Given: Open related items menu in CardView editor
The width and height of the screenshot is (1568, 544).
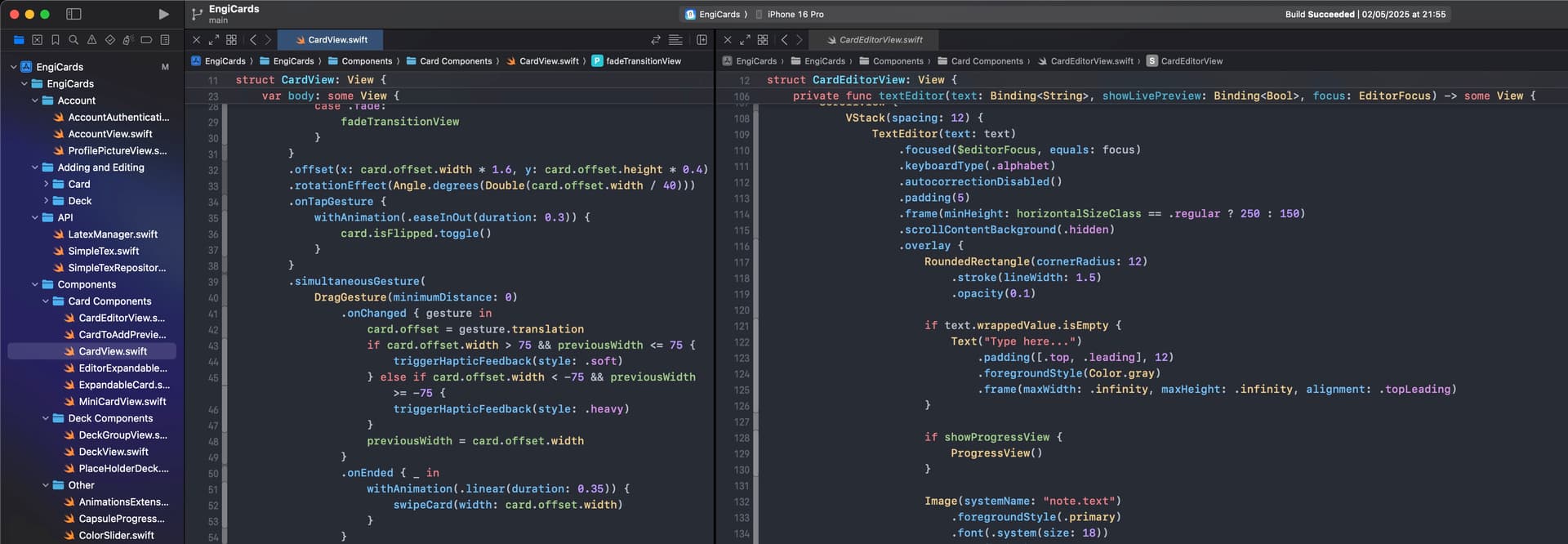Looking at the screenshot, I should pyautogui.click(x=232, y=40).
